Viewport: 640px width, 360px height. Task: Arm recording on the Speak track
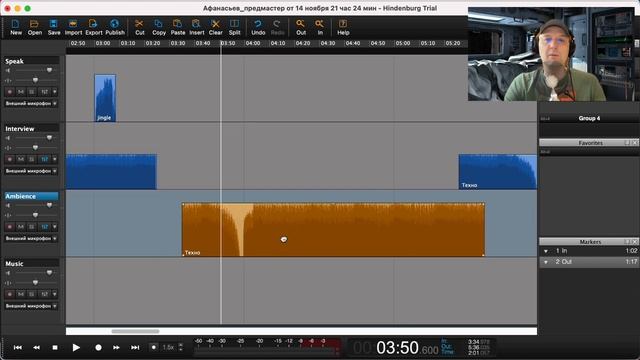click(x=10, y=92)
